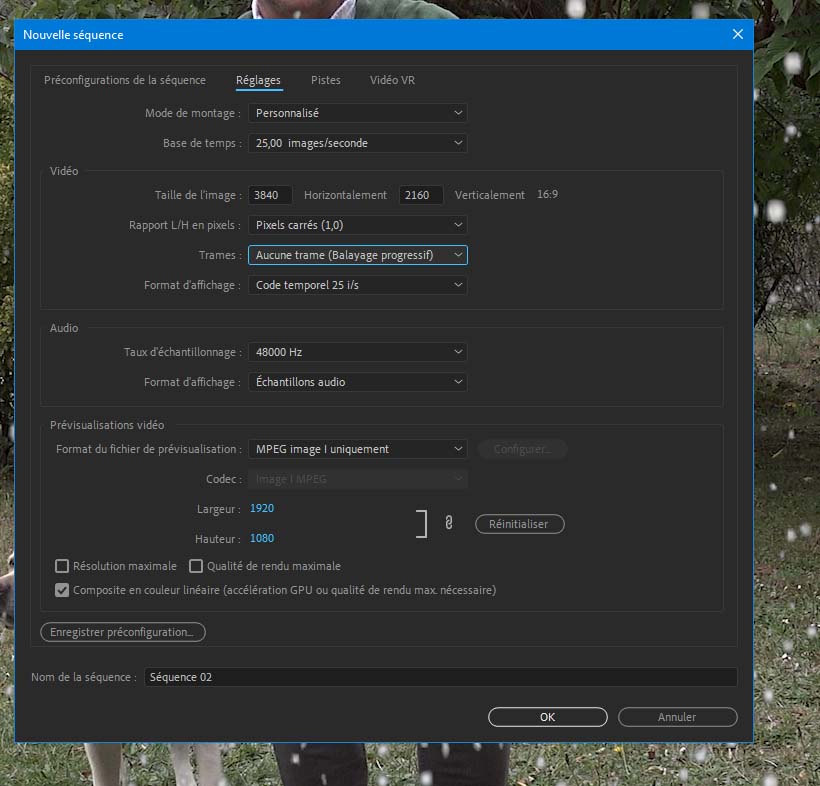The height and width of the screenshot is (786, 820).
Task: Check Qualité de rendu maximale option
Action: point(196,566)
